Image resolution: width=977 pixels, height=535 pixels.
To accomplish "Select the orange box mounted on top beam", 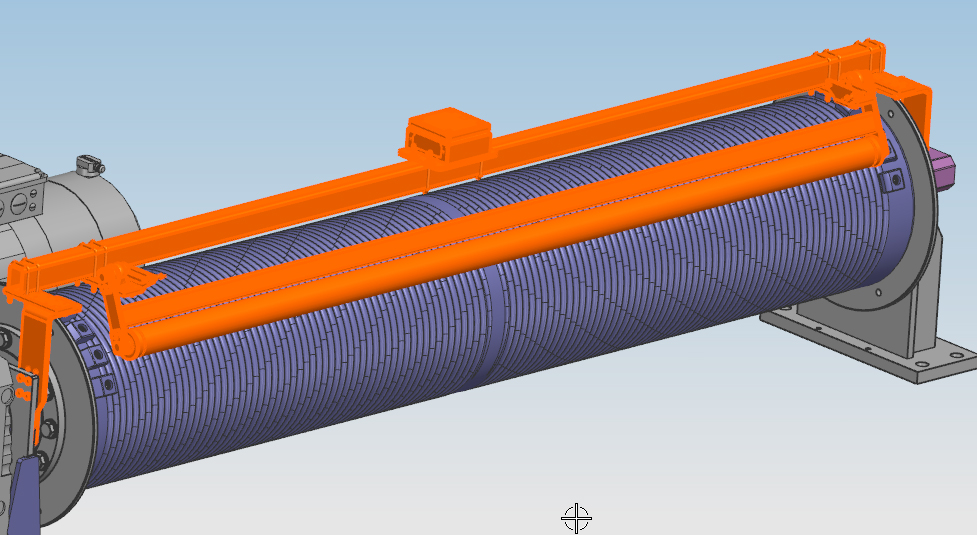I will click(445, 136).
